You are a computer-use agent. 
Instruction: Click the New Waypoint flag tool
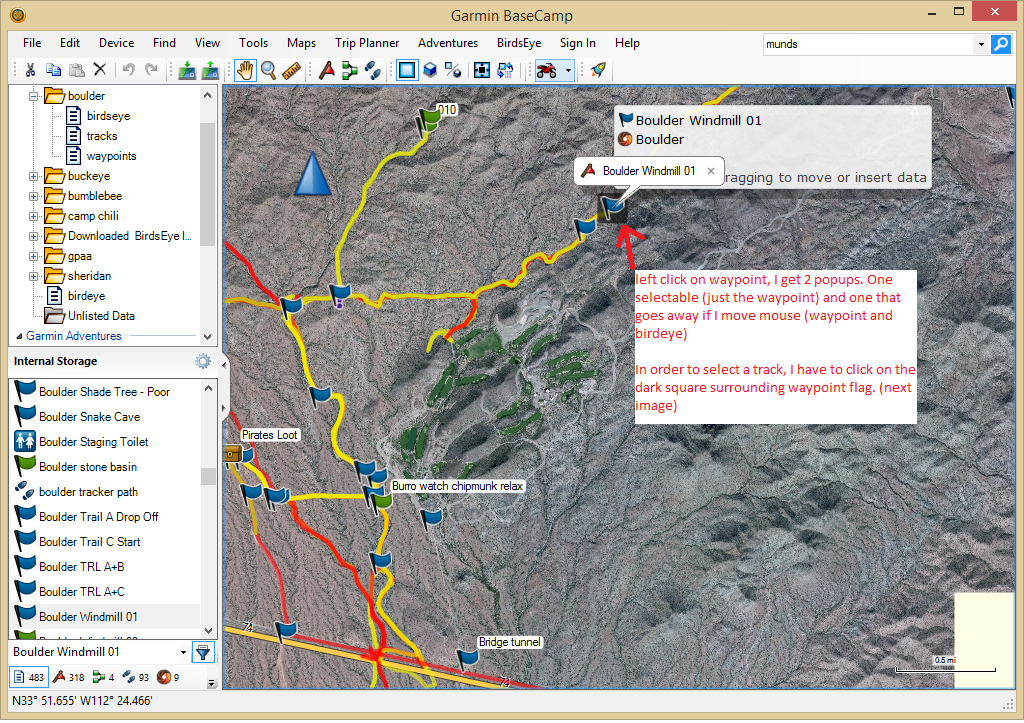click(326, 70)
